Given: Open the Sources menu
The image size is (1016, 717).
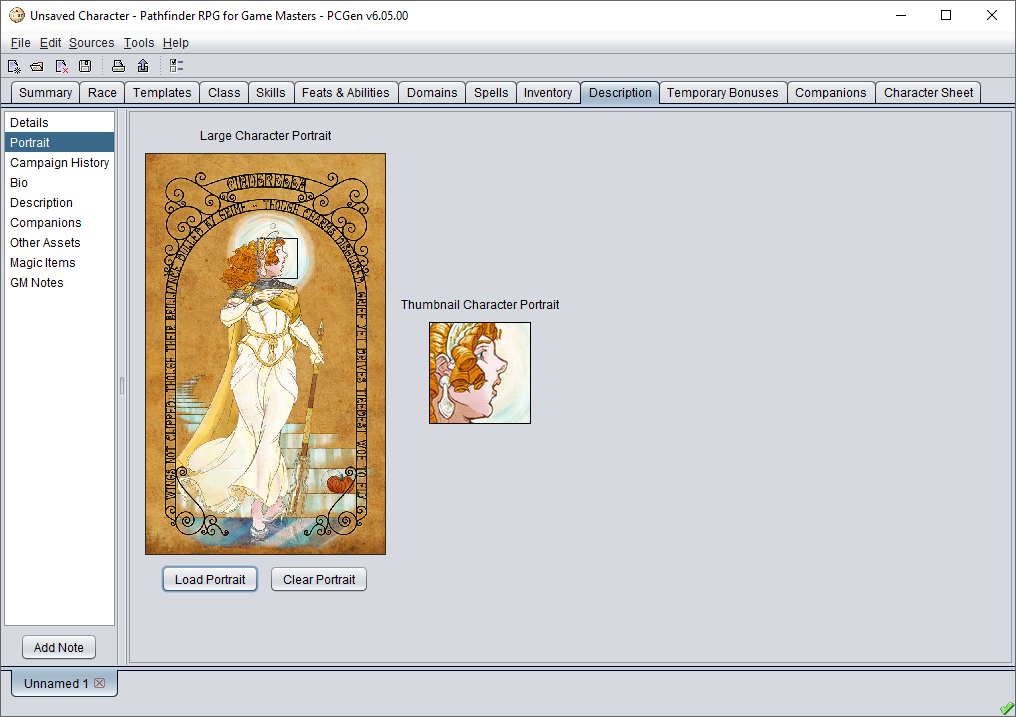Looking at the screenshot, I should pyautogui.click(x=91, y=43).
